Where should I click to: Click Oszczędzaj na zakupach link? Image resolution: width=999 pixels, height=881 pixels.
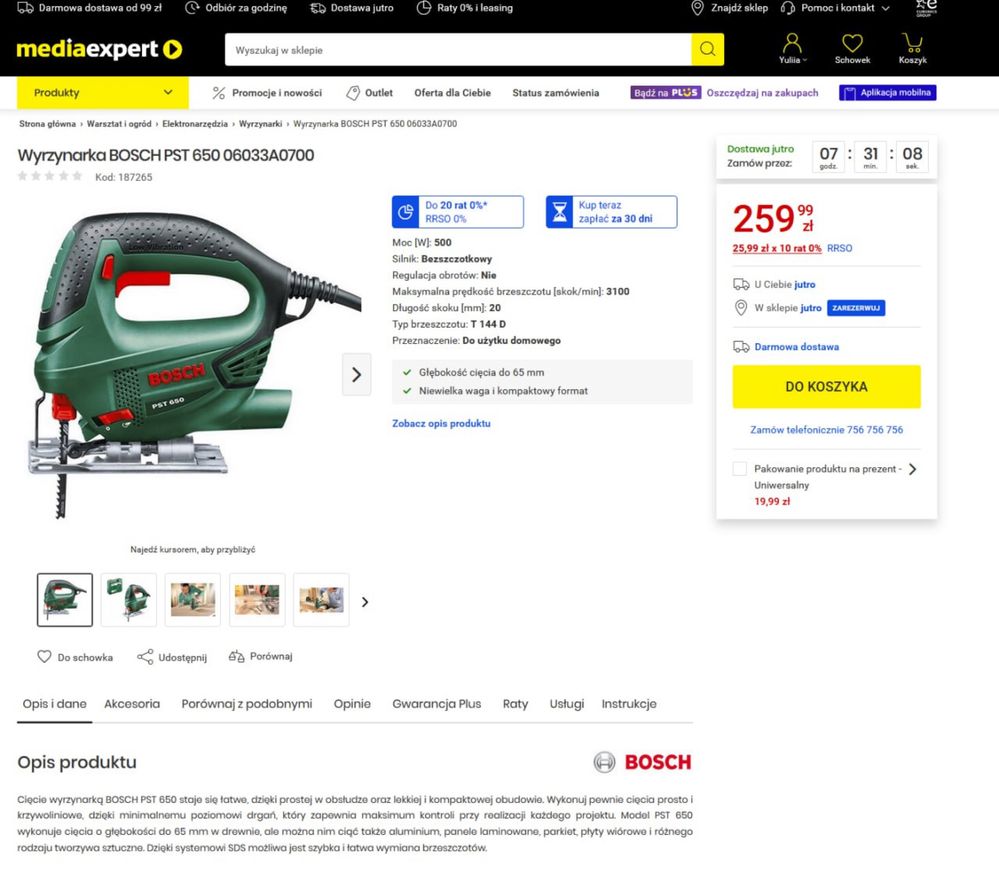pos(762,93)
